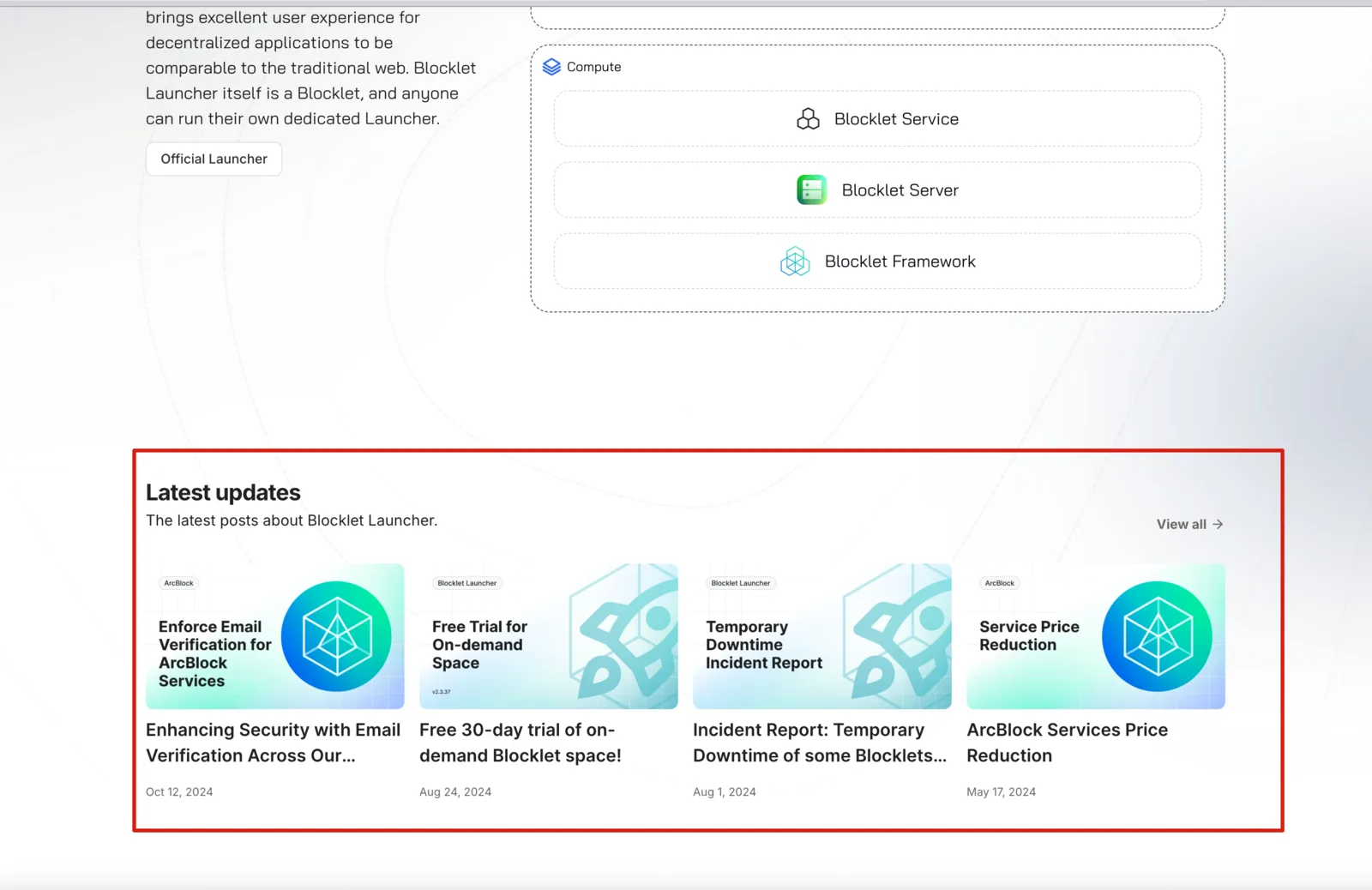Click 'The latest posts about Blocklet Launcher' subtitle
This screenshot has width=1372, height=890.
pyautogui.click(x=292, y=520)
